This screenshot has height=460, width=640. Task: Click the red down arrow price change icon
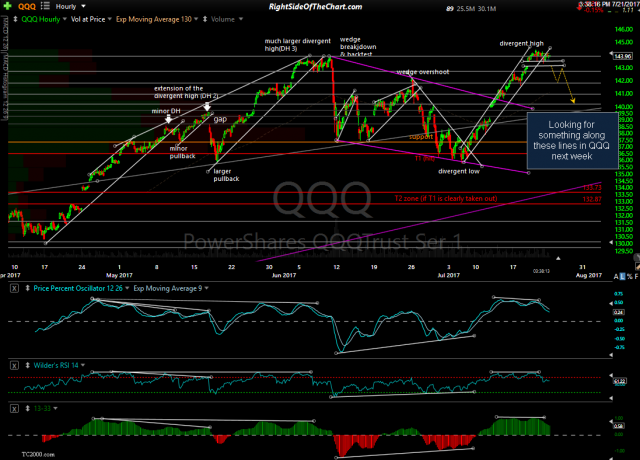pyautogui.click(x=580, y=5)
